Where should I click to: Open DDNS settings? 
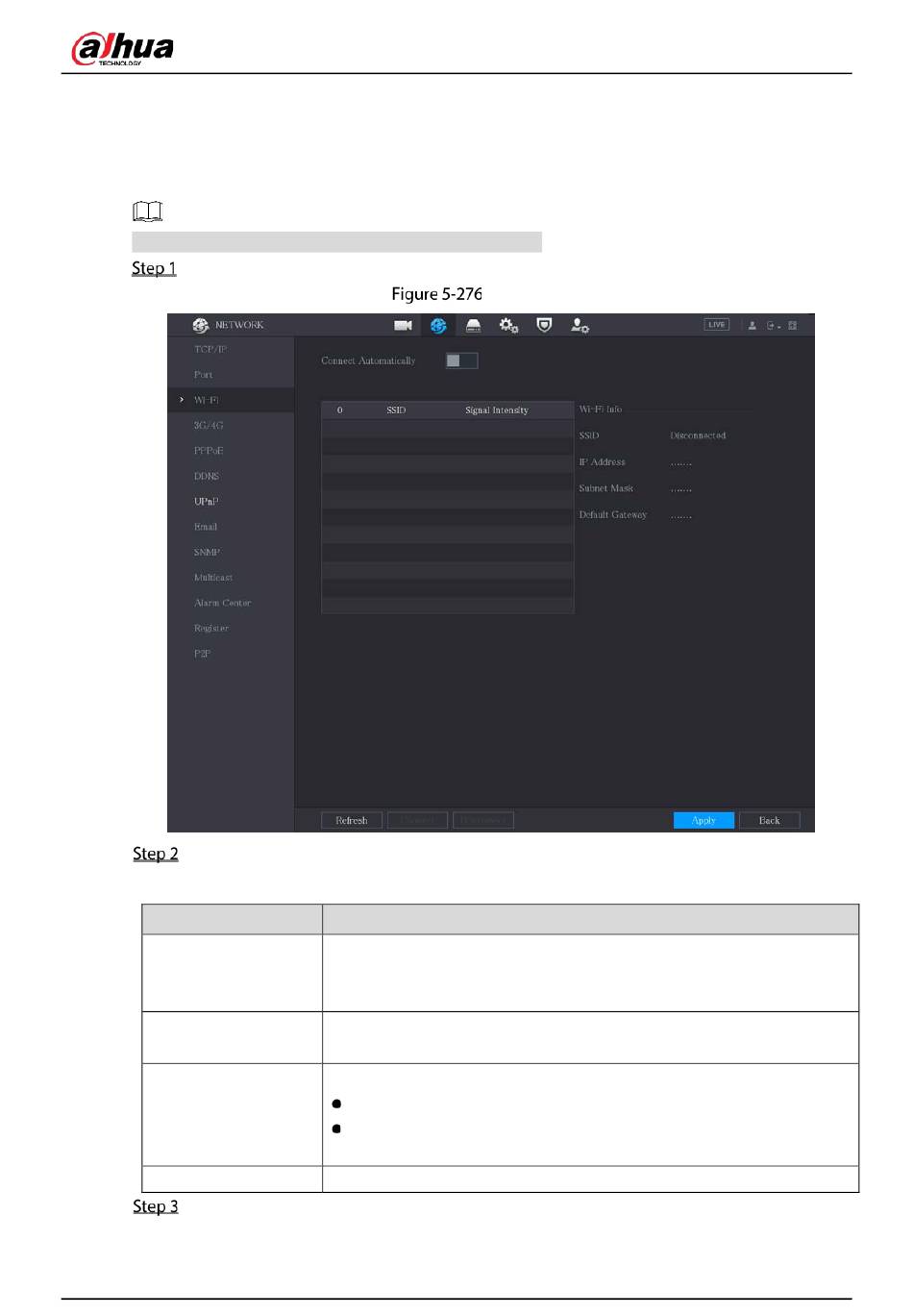click(x=207, y=477)
